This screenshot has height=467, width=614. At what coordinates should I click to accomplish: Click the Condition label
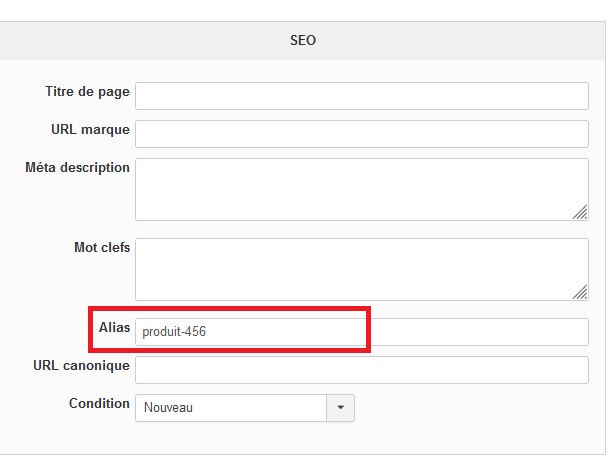tap(99, 404)
